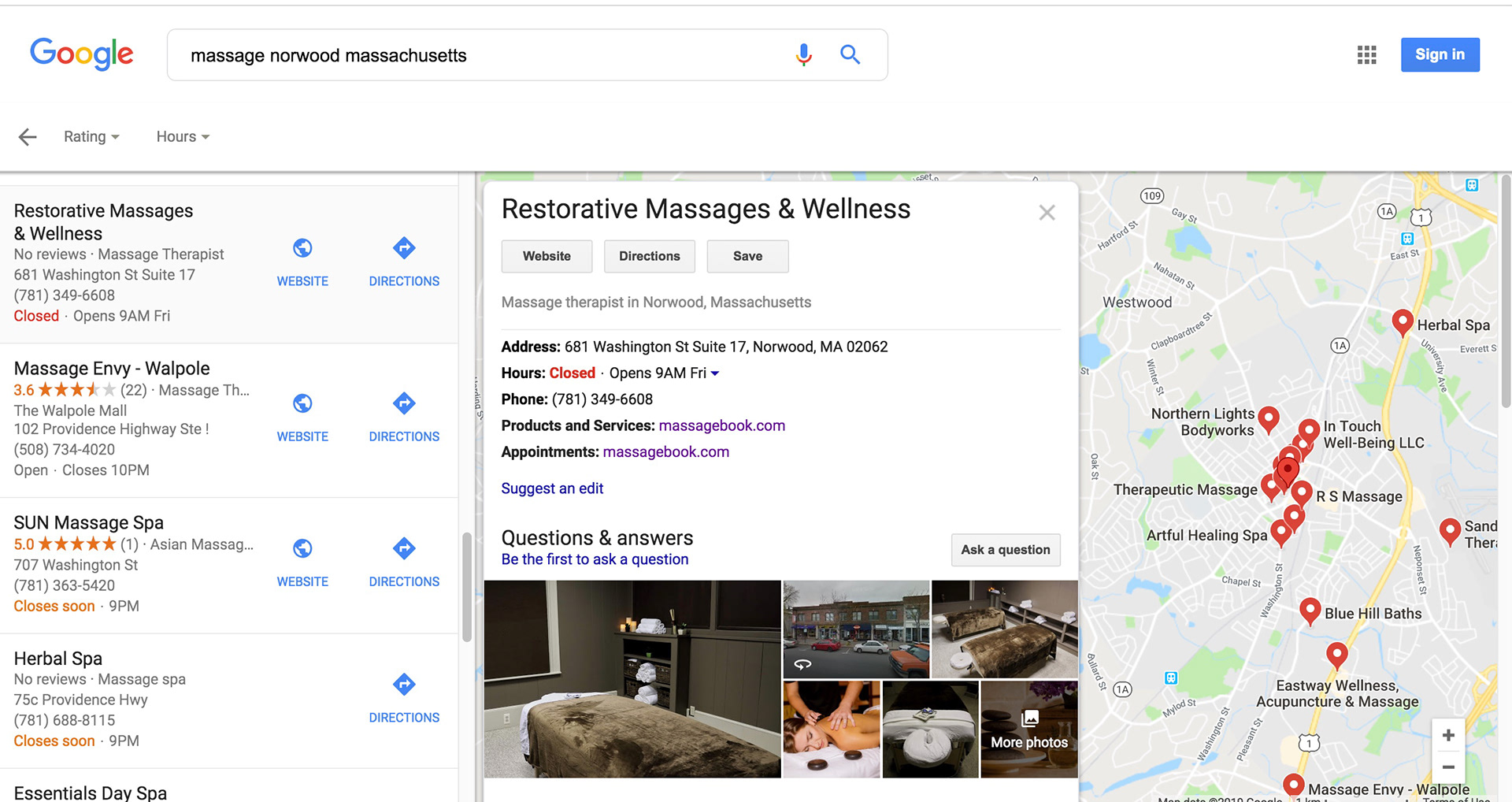Select the Therapeutic Massage map pin
1512x802 pixels.
(1270, 485)
